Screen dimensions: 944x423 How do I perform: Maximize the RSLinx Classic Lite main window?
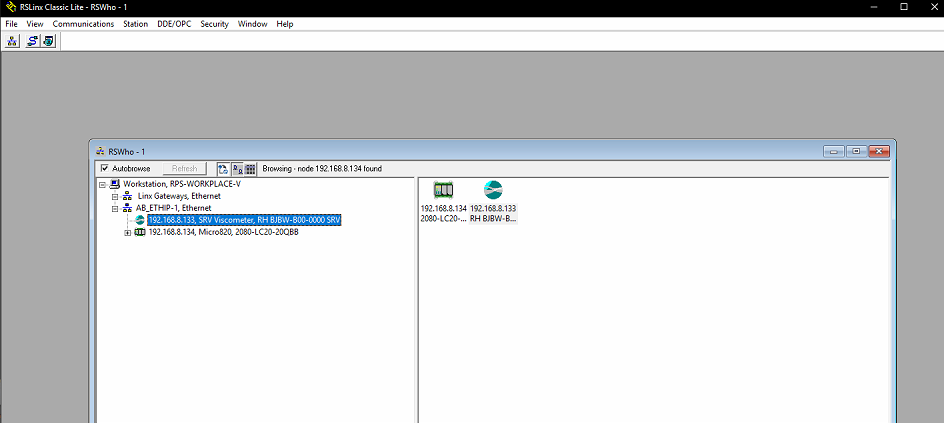click(904, 7)
